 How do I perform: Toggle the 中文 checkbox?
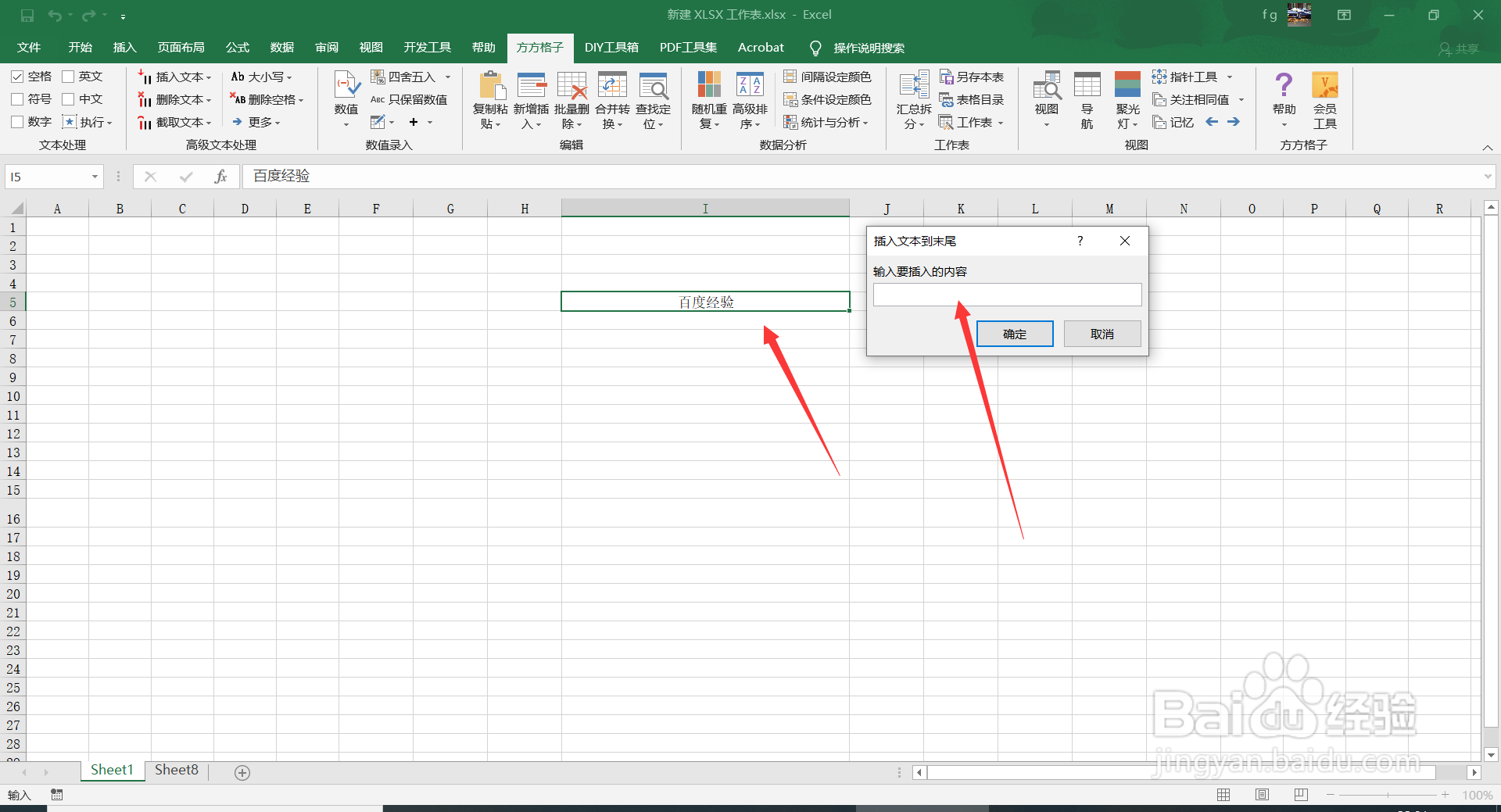point(68,99)
